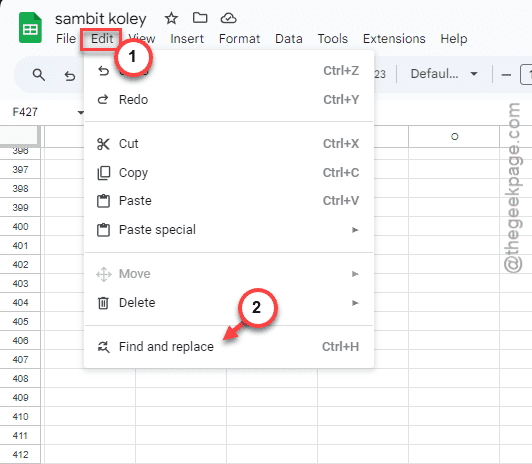Expand the Delete submenu
The height and width of the screenshot is (464, 532).
(229, 303)
